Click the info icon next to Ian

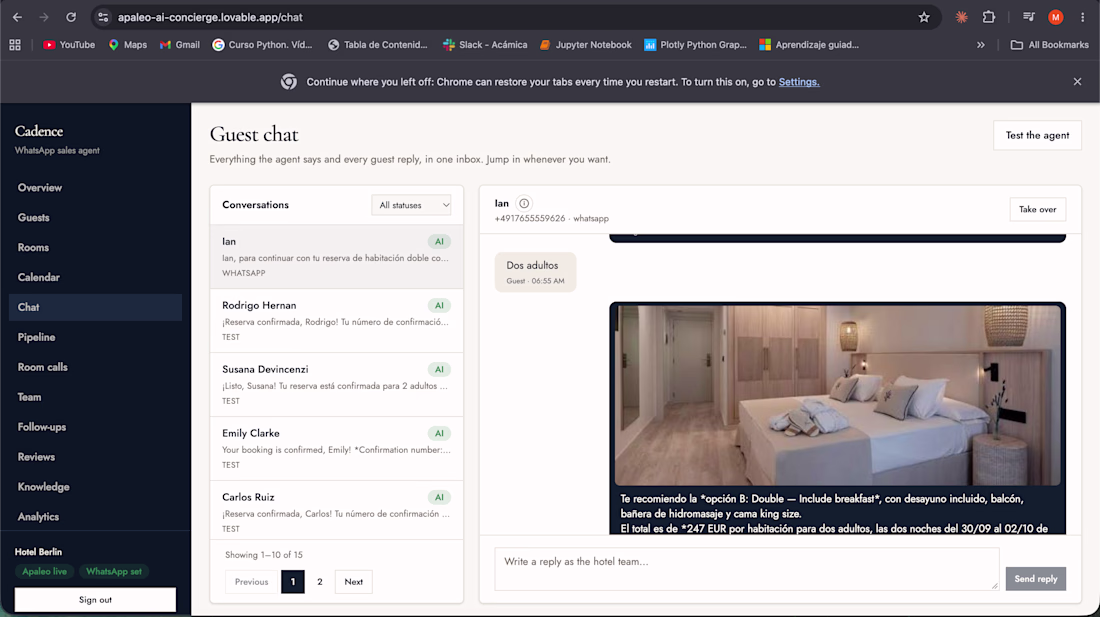524,203
